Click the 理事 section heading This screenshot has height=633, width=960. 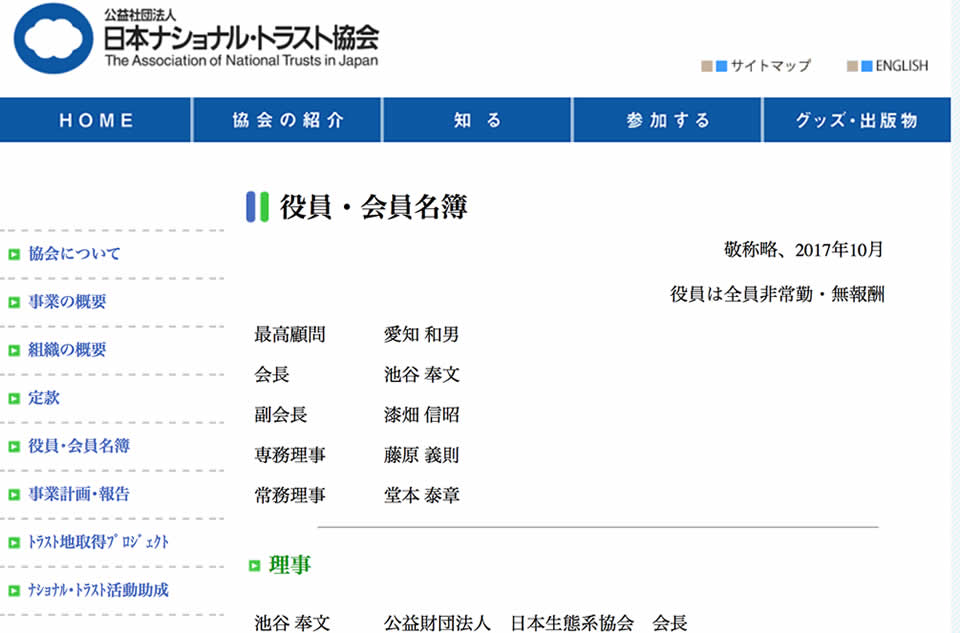pos(290,564)
